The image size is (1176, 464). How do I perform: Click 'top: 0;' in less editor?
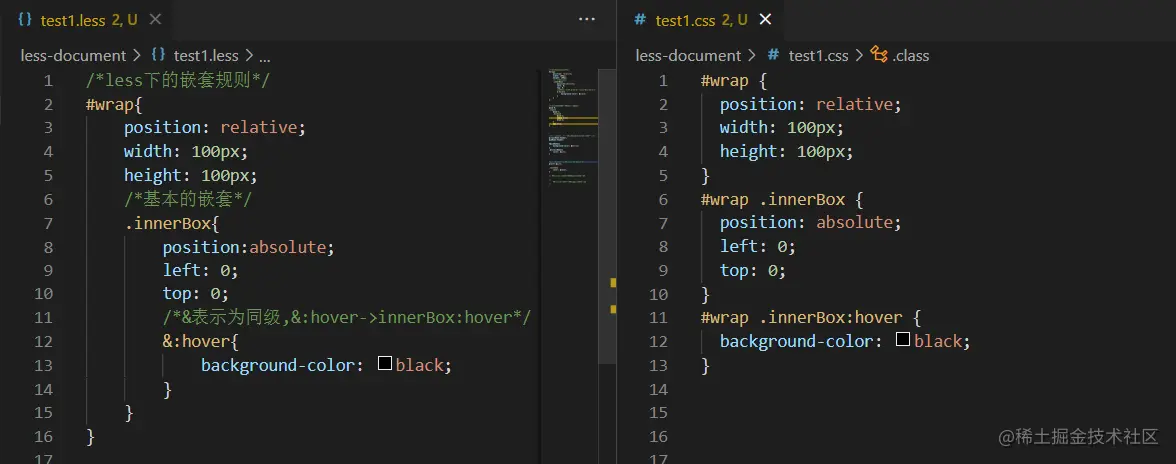click(x=196, y=294)
